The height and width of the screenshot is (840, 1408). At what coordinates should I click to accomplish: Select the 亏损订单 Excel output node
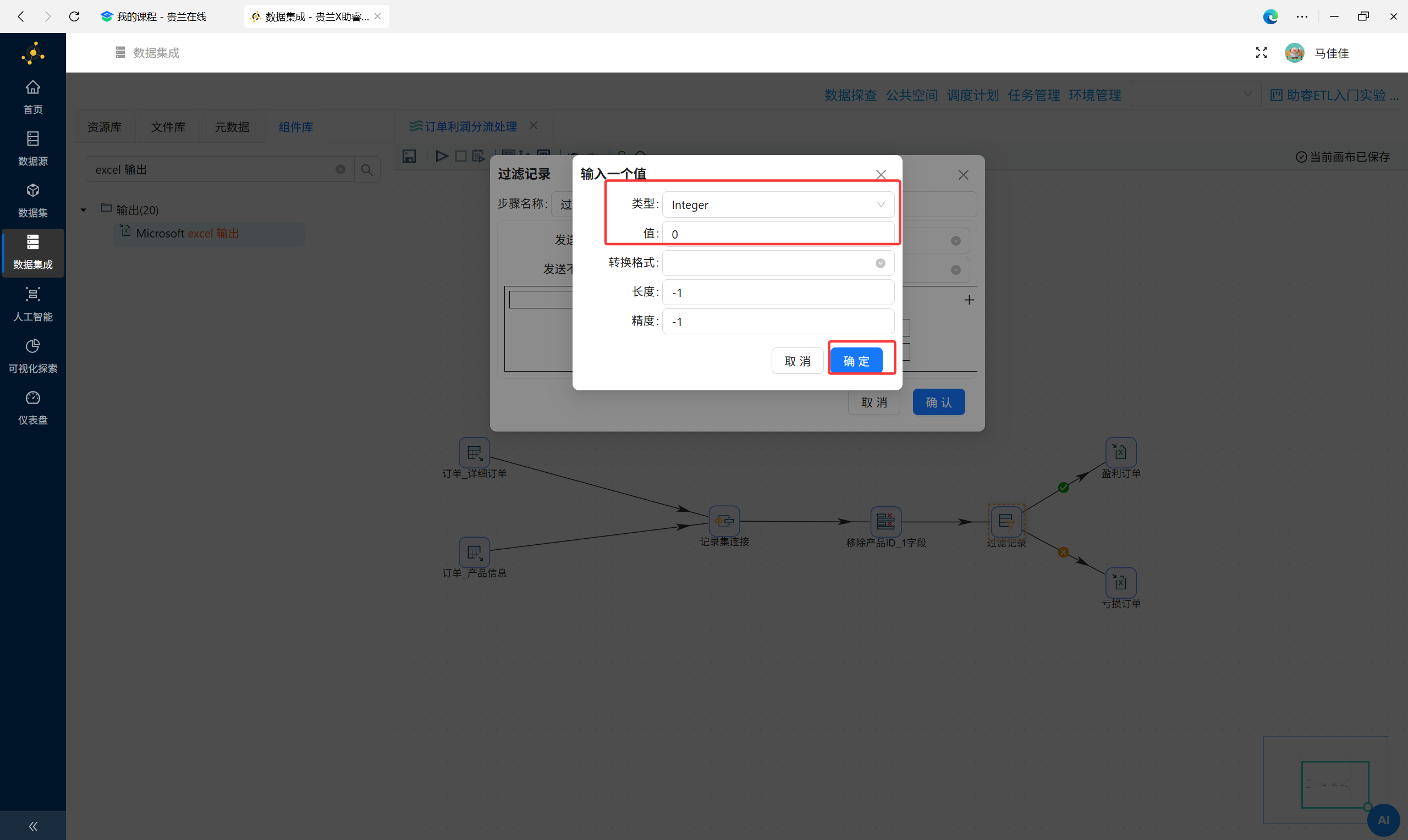click(x=1121, y=583)
